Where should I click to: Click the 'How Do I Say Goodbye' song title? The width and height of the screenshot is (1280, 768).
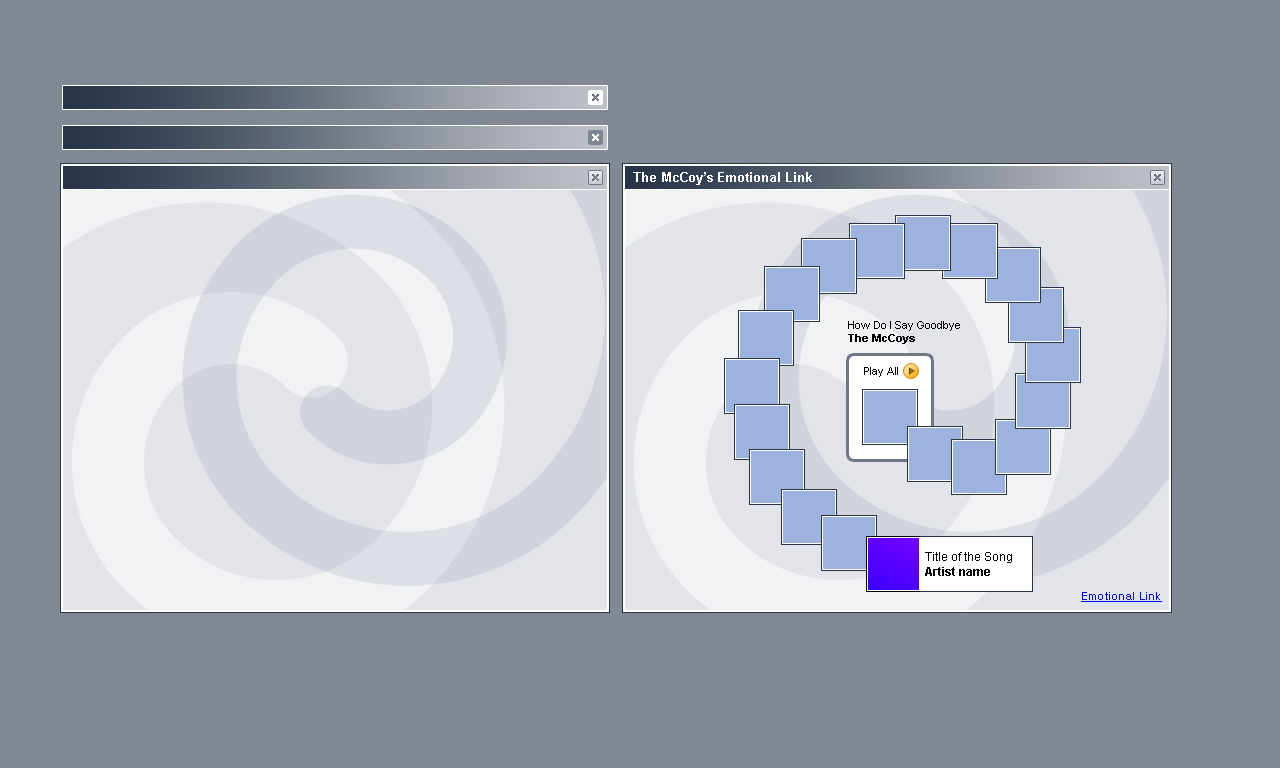pos(904,325)
